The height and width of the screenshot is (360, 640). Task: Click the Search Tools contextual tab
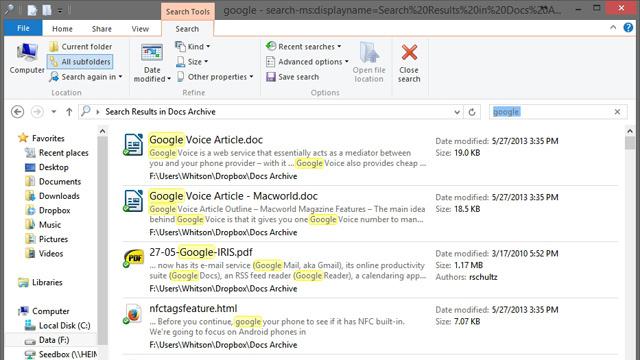(188, 11)
